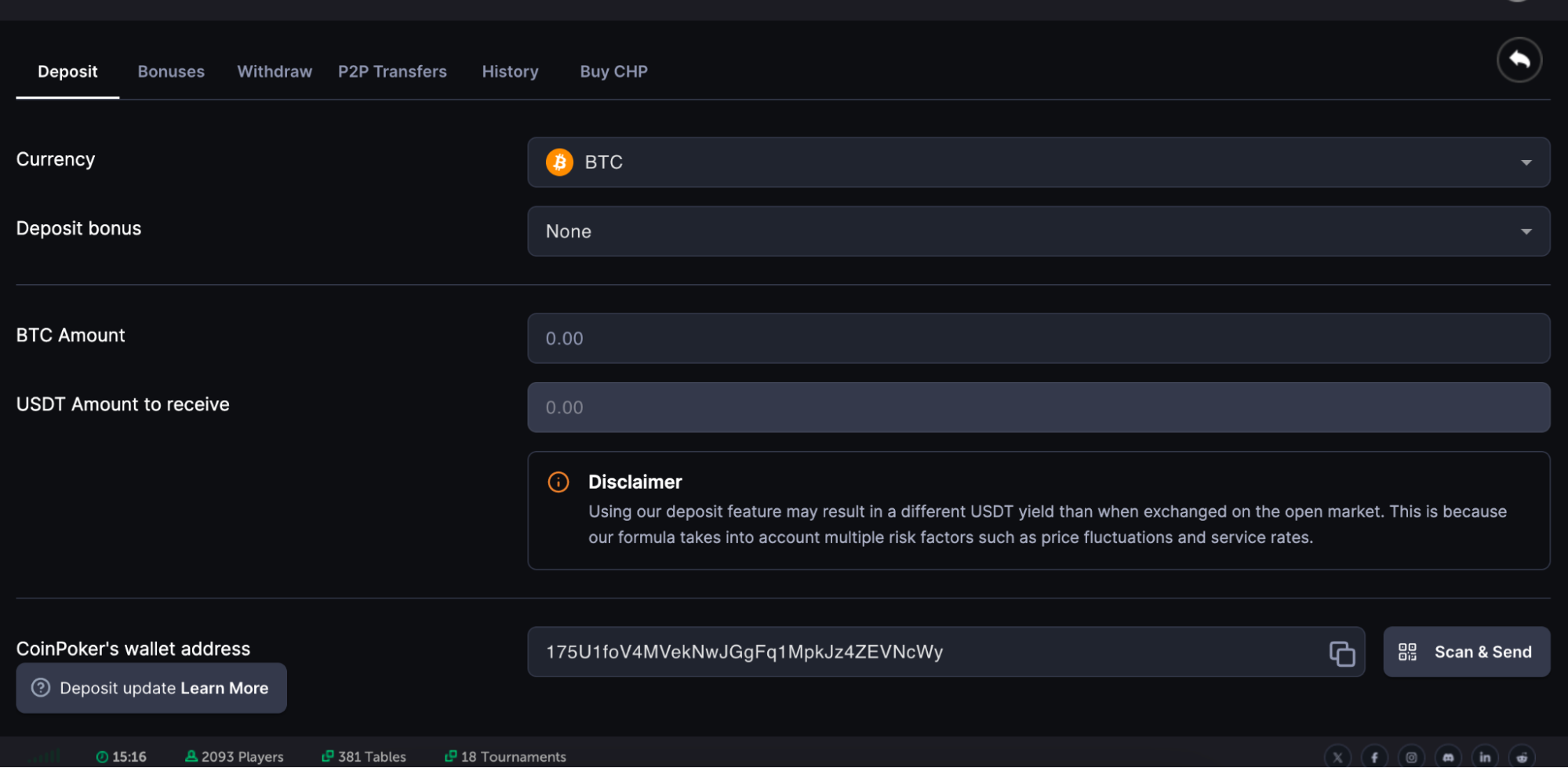
Task: Click the Currency label
Action: 56,159
